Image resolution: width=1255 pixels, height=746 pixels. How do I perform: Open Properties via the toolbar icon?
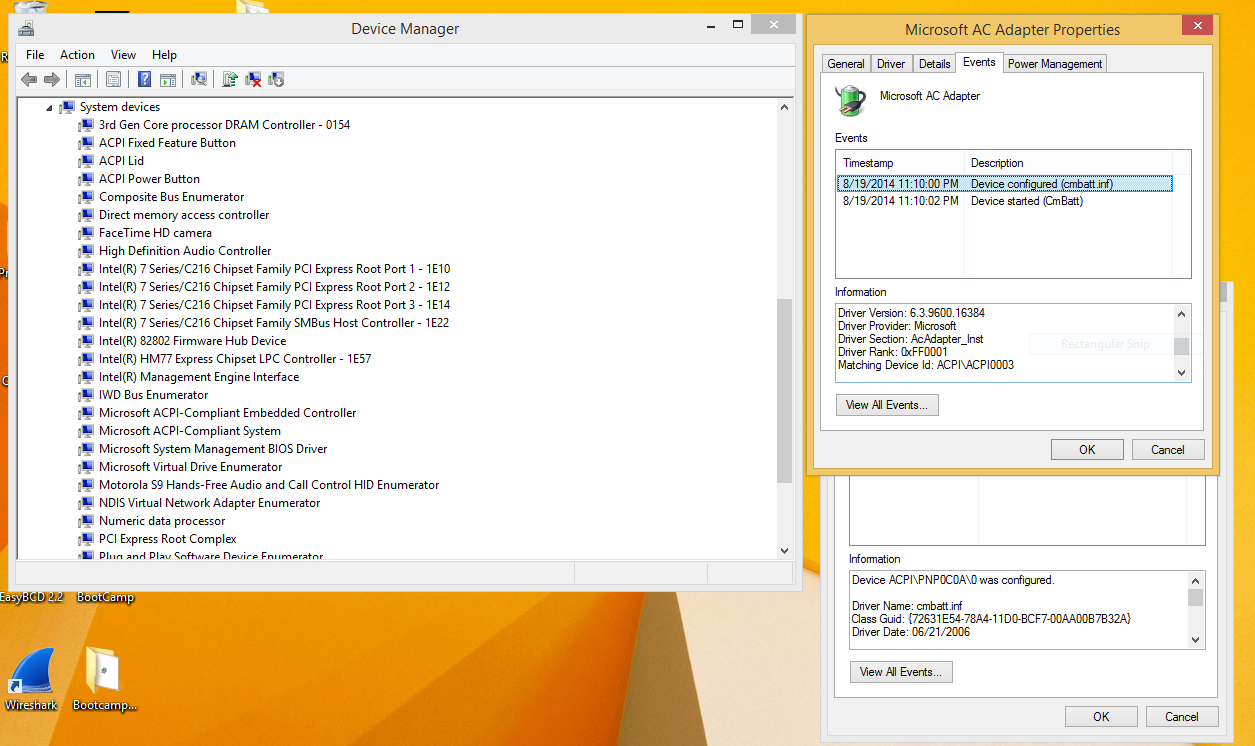(113, 80)
